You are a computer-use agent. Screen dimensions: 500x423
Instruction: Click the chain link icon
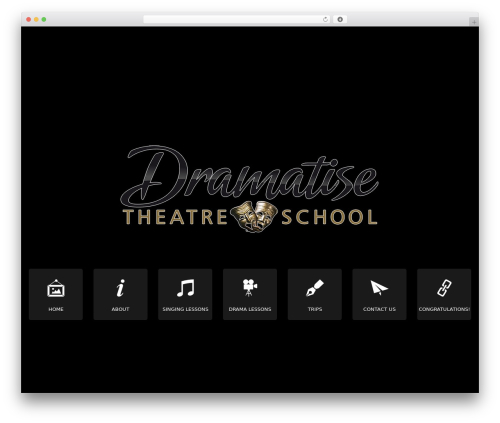point(444,288)
